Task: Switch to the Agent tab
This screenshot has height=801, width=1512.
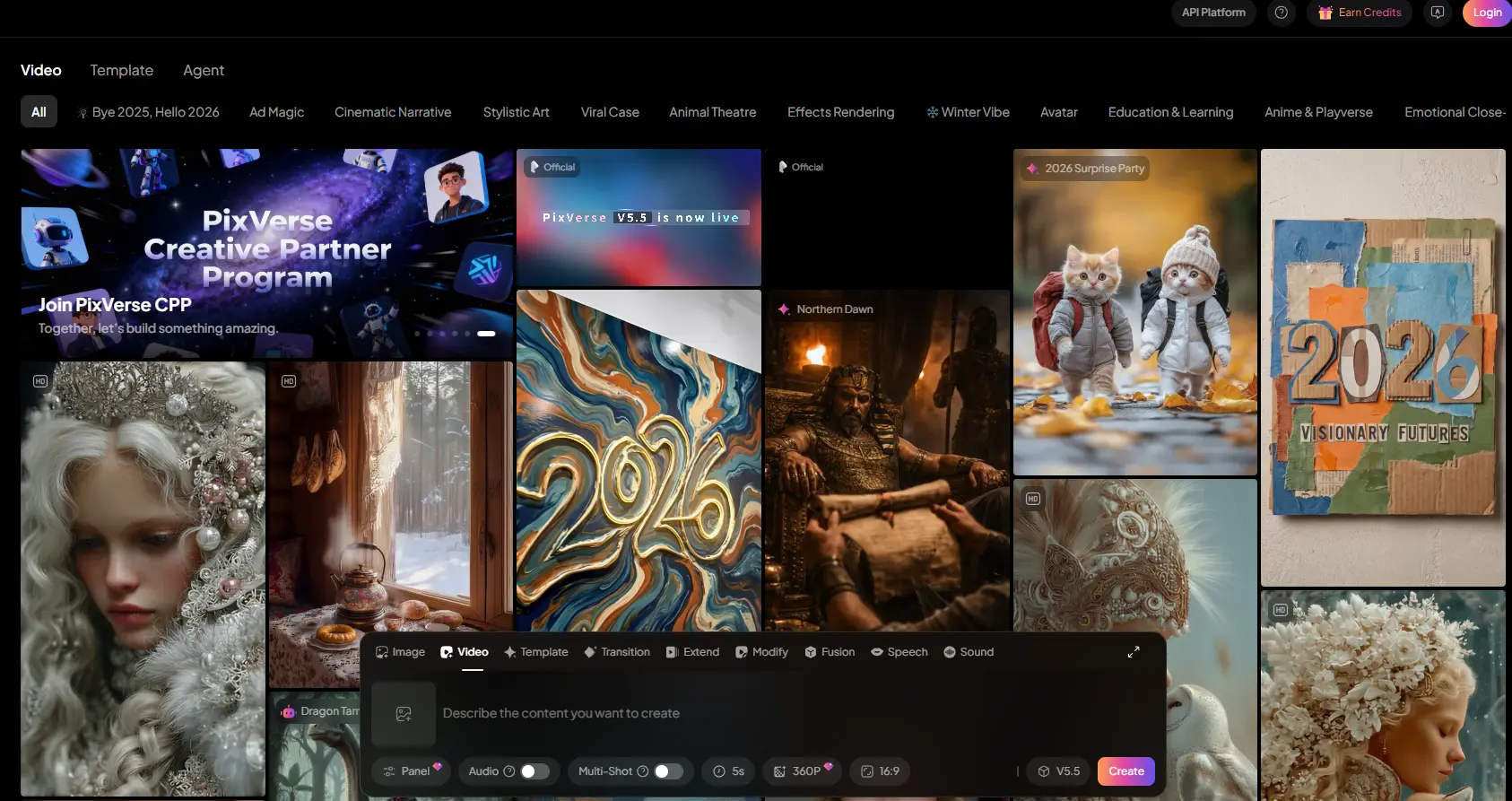Action: (x=204, y=70)
